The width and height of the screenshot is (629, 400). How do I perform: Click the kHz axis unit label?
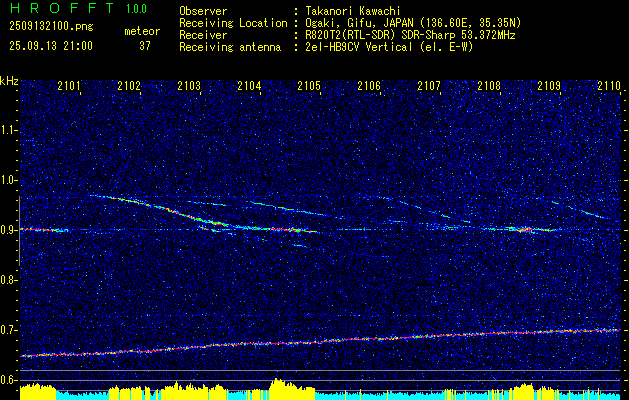[x=9, y=81]
